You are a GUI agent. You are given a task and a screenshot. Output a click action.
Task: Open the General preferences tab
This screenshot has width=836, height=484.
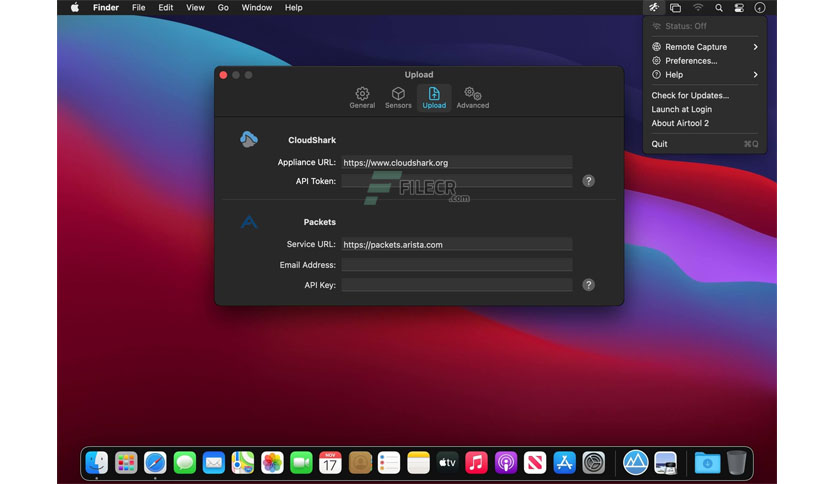click(362, 98)
